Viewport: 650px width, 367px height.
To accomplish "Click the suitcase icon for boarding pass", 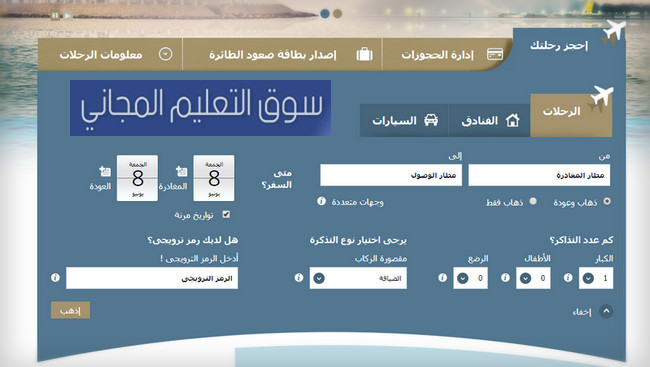I will pyautogui.click(x=364, y=54).
